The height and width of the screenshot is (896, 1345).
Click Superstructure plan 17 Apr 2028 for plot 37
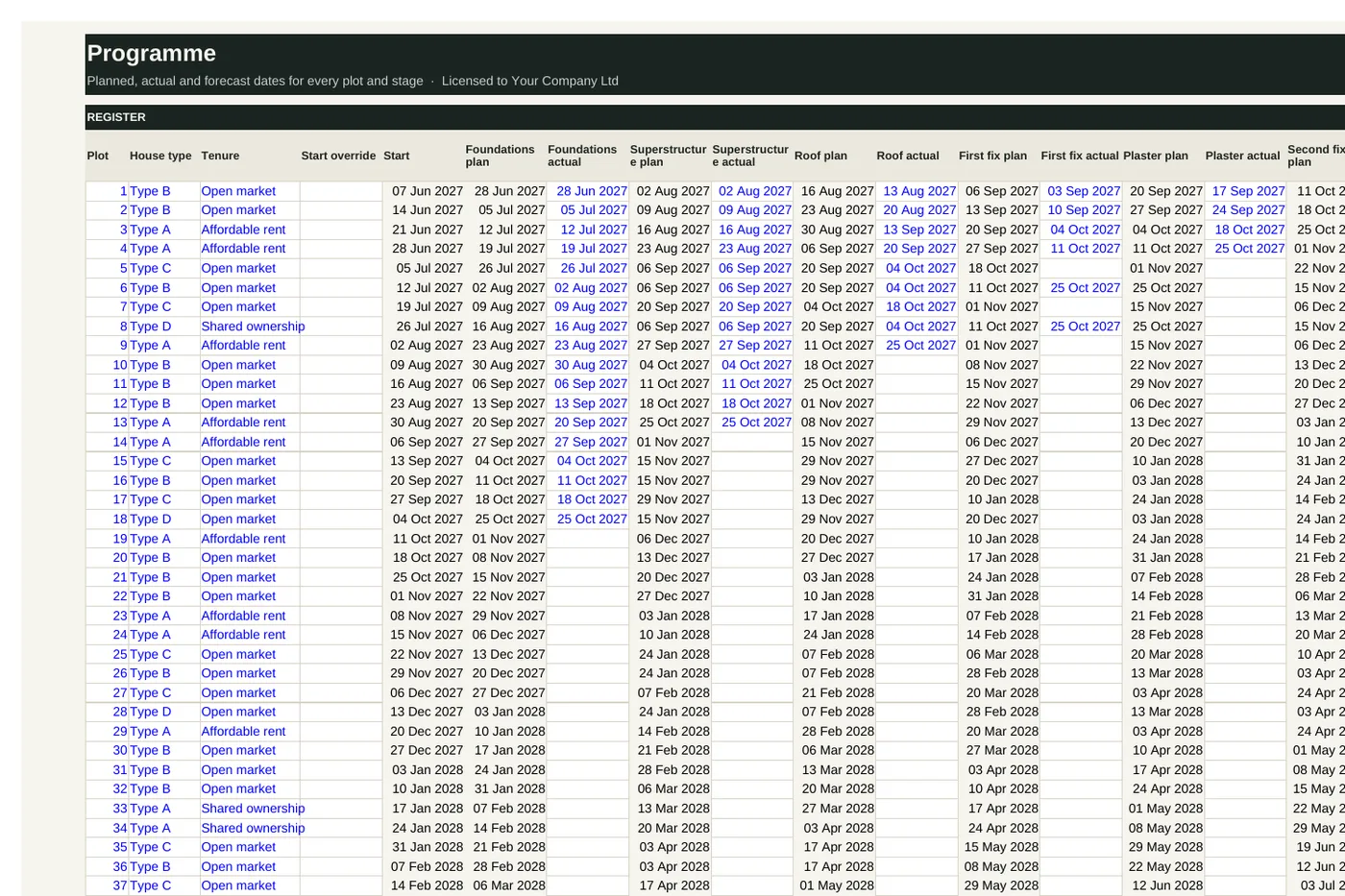674,885
